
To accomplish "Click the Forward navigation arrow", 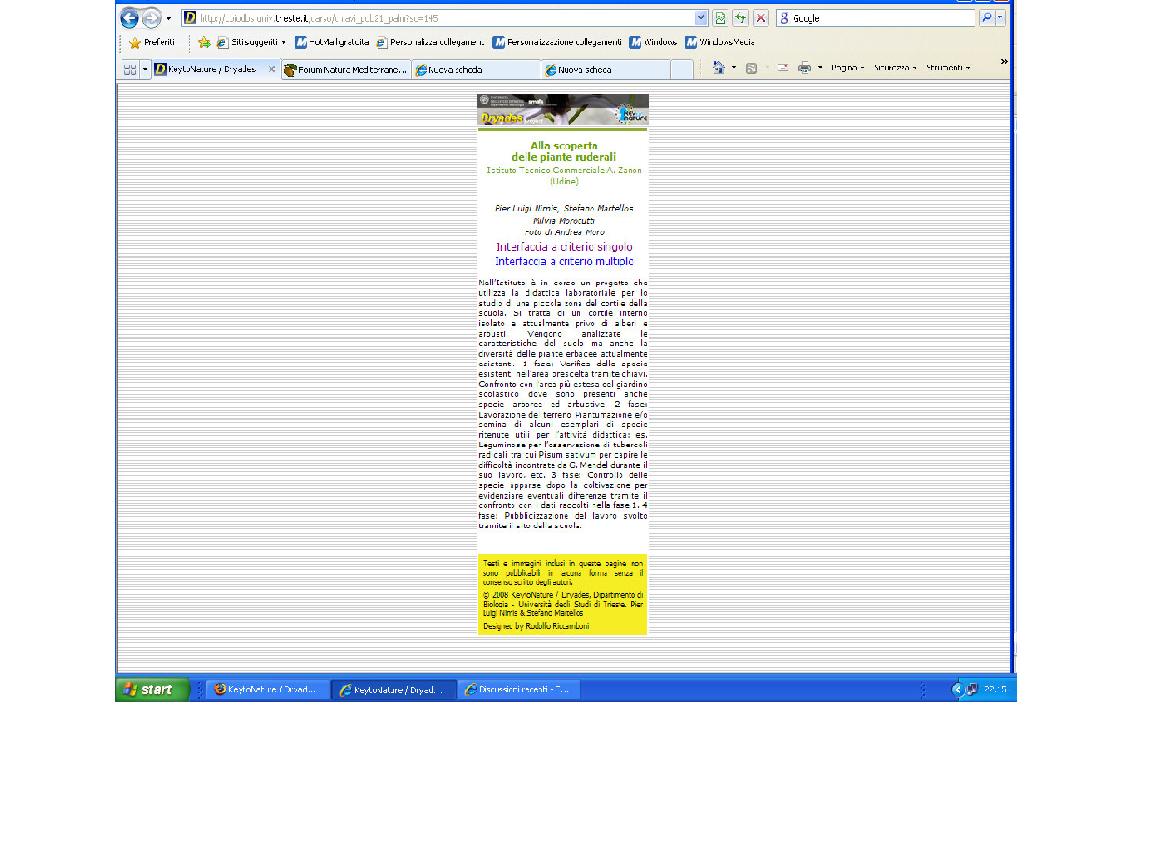I will [150, 18].
